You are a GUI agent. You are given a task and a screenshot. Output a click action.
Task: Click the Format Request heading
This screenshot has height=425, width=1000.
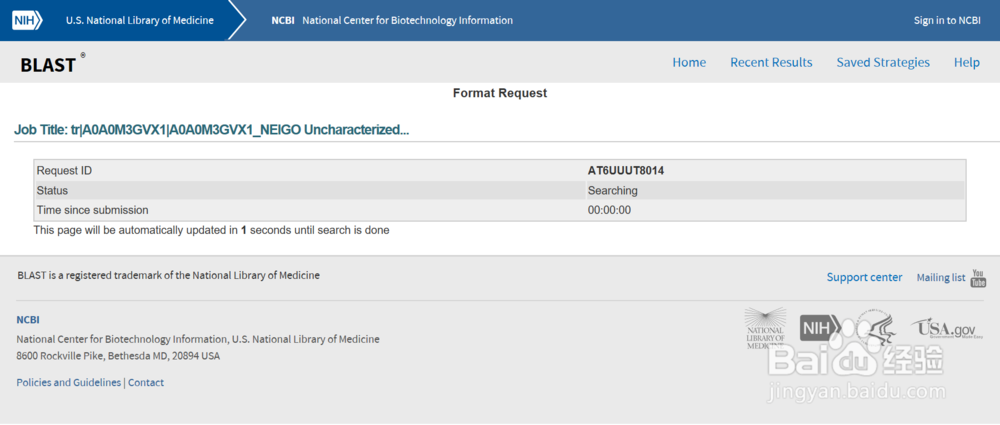click(x=500, y=93)
